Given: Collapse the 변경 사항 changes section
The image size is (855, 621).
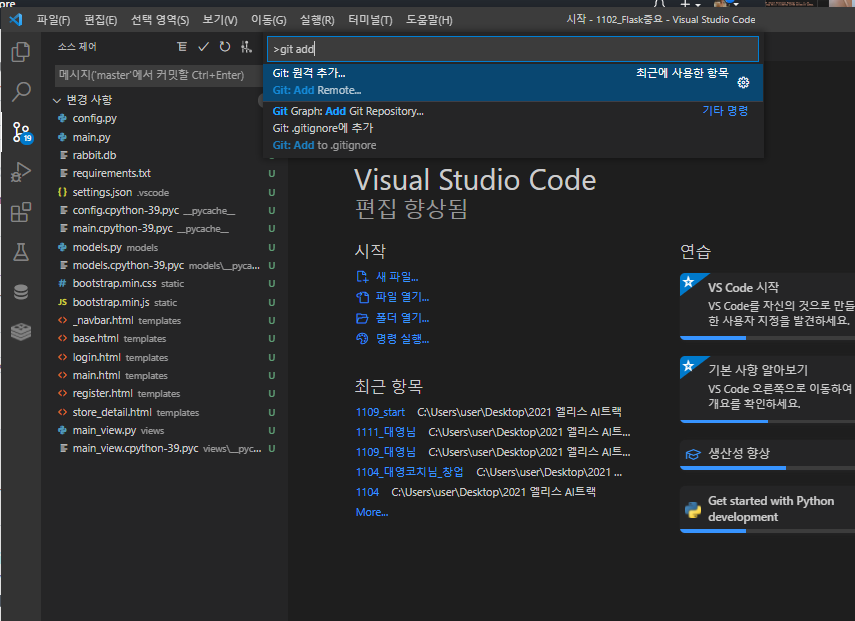Looking at the screenshot, I should tap(57, 100).
